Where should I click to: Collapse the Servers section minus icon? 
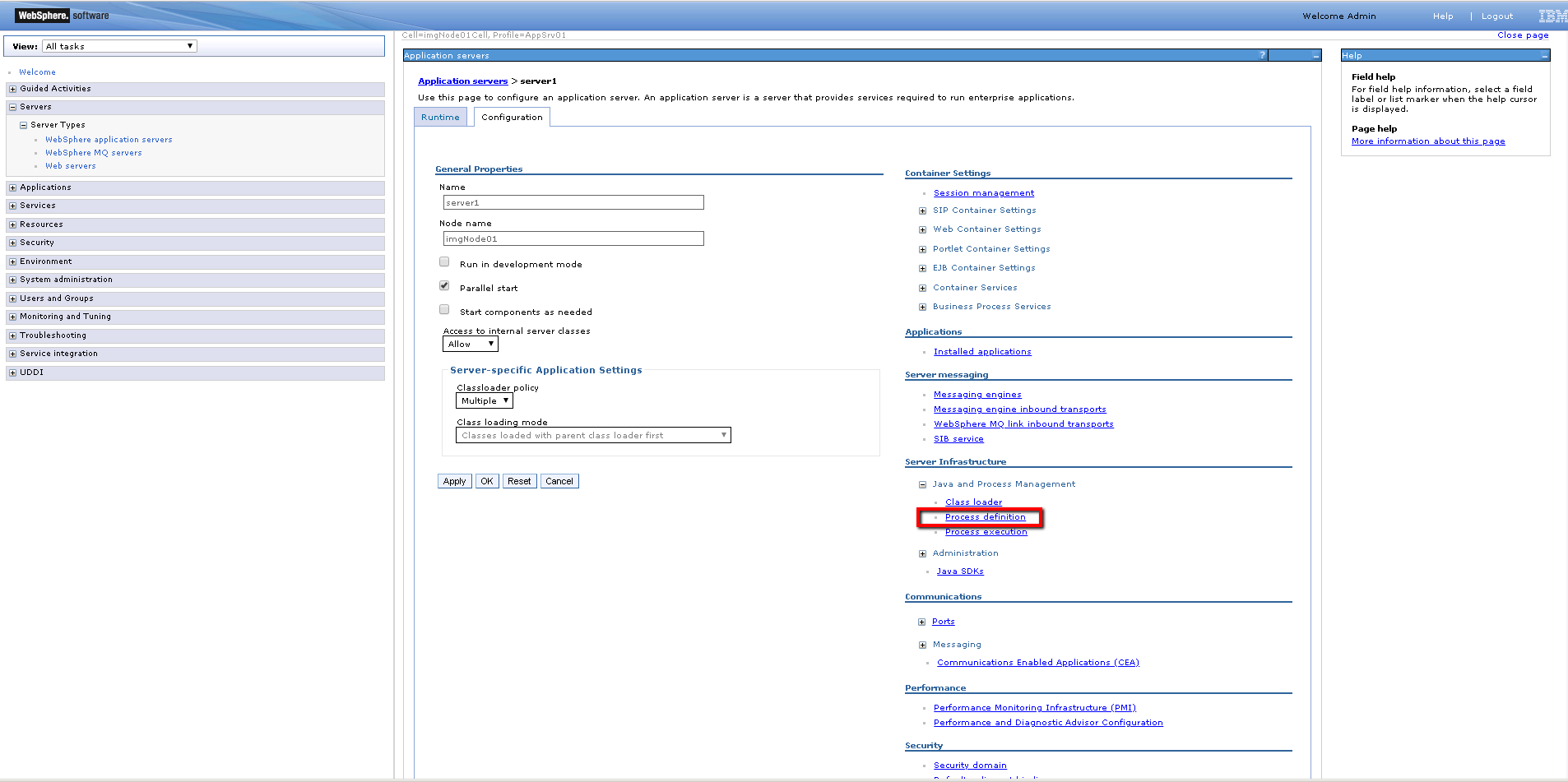point(12,107)
